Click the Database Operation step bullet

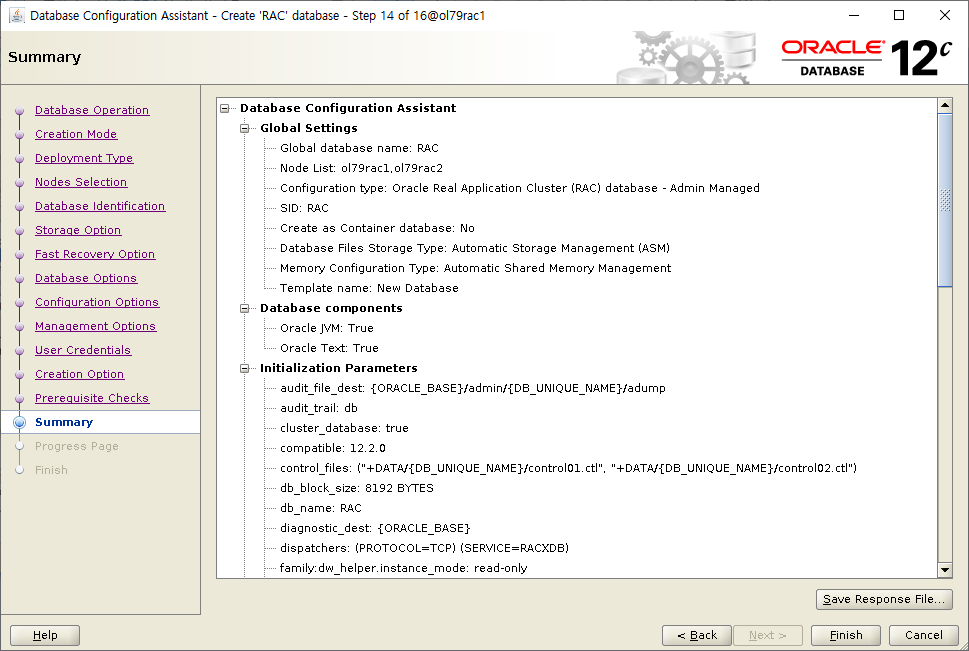[20, 111]
